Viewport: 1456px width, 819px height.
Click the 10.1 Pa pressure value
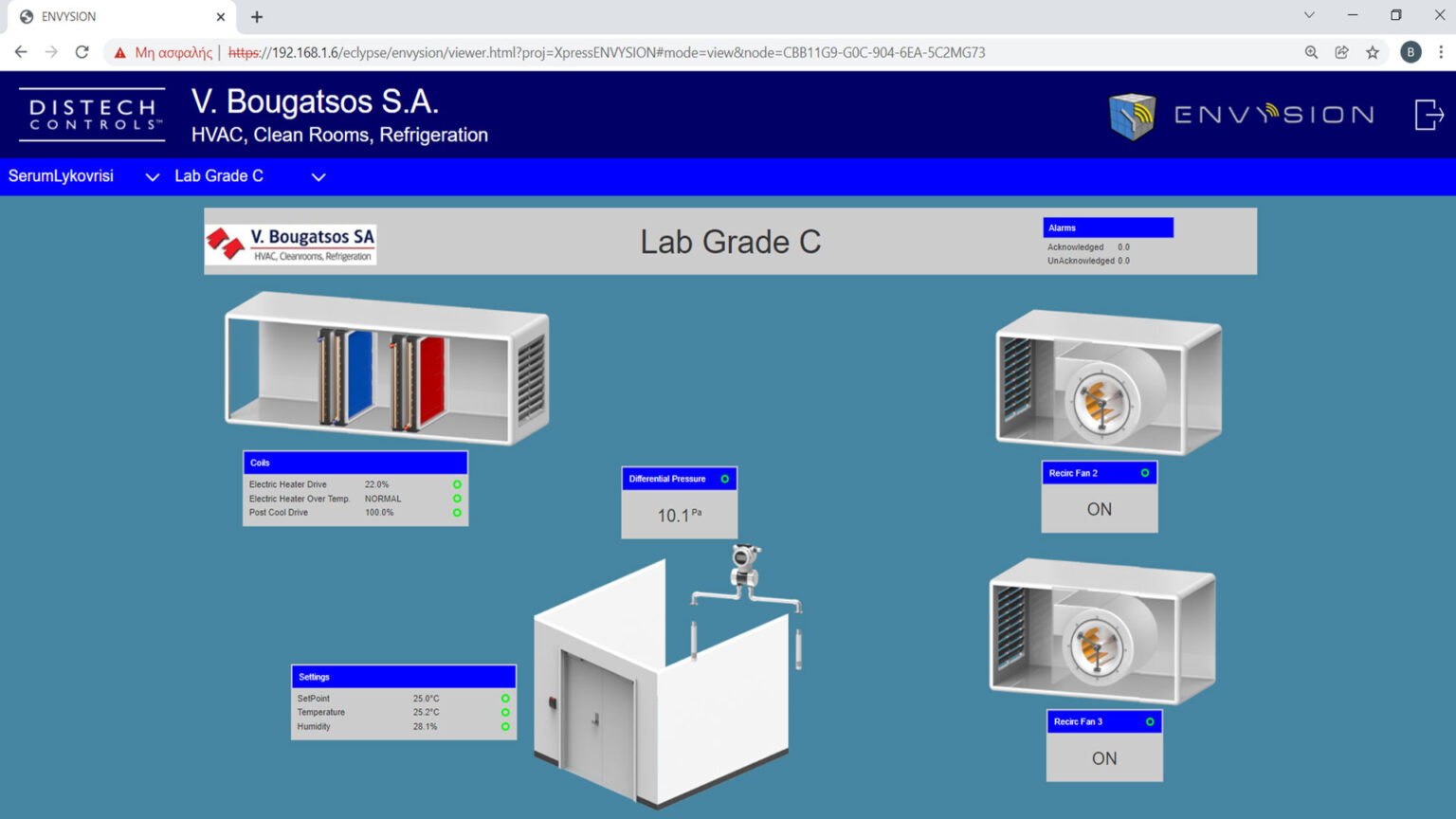680,515
